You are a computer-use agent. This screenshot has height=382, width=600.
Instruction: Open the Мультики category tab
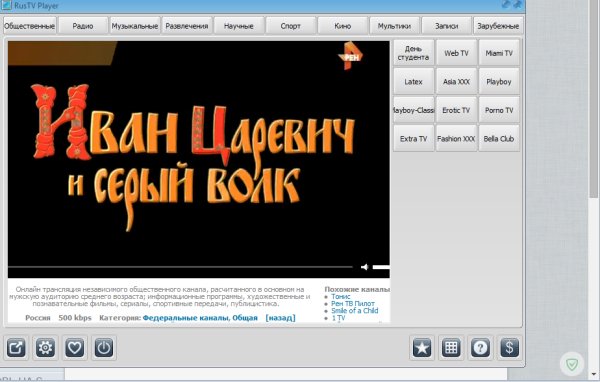(x=395, y=26)
